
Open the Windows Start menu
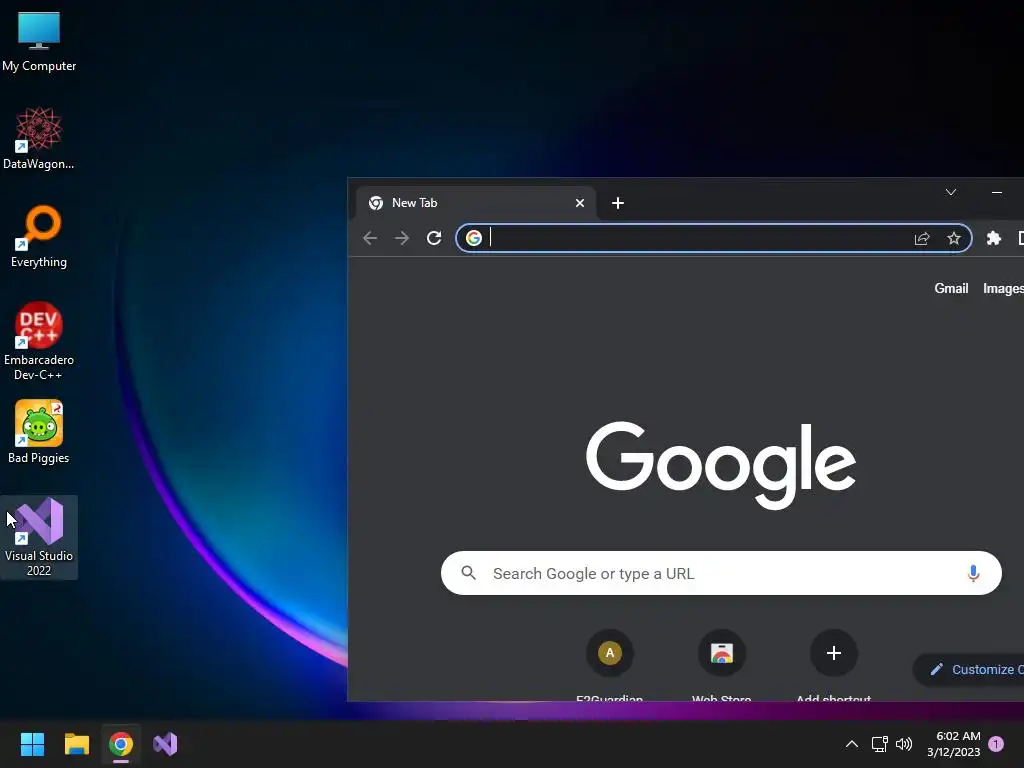point(32,744)
